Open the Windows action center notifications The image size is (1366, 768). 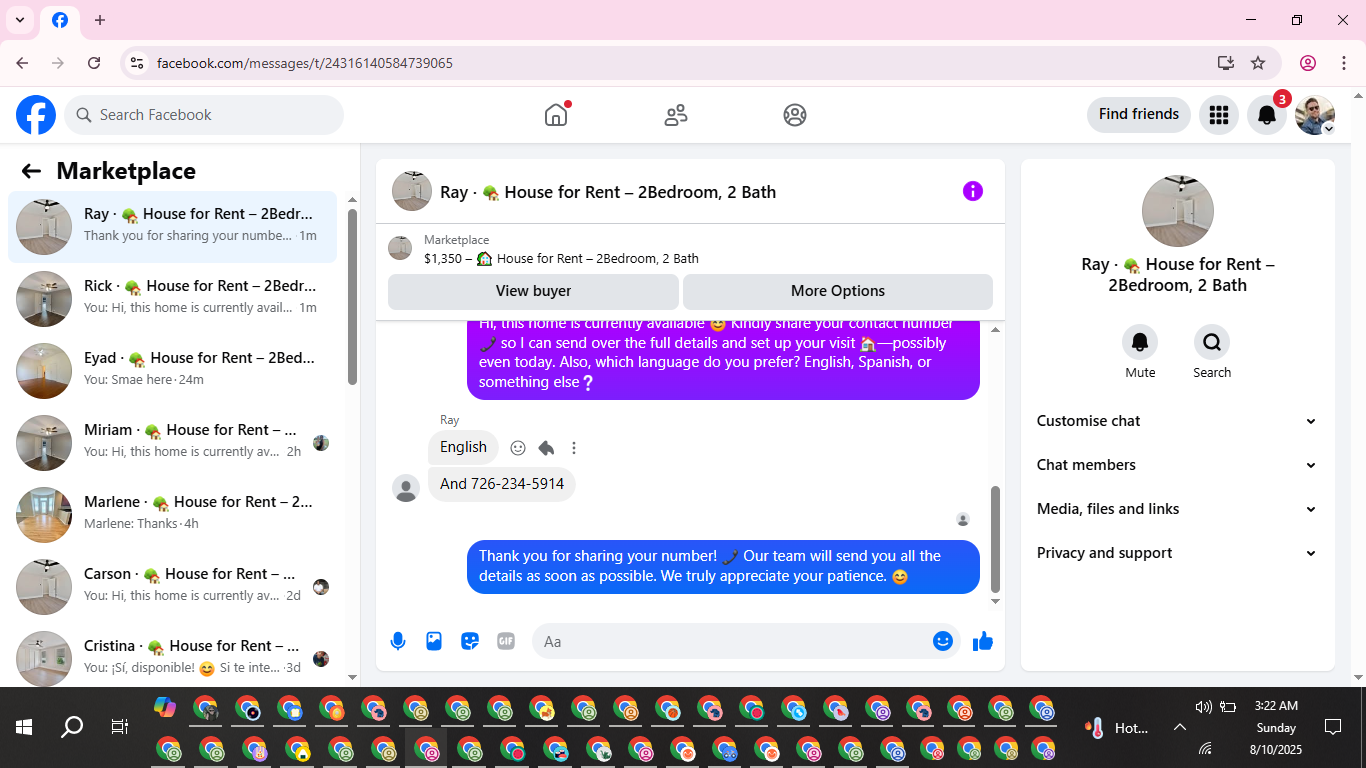[x=1333, y=728]
